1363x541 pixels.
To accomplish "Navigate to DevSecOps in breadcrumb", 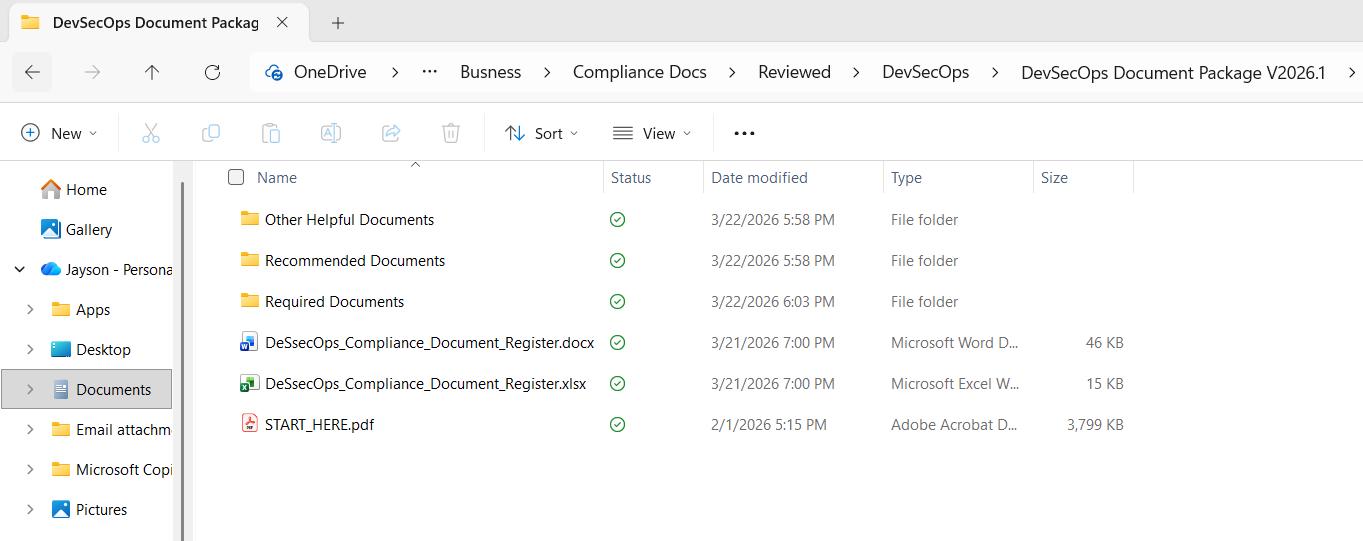I will 925,72.
